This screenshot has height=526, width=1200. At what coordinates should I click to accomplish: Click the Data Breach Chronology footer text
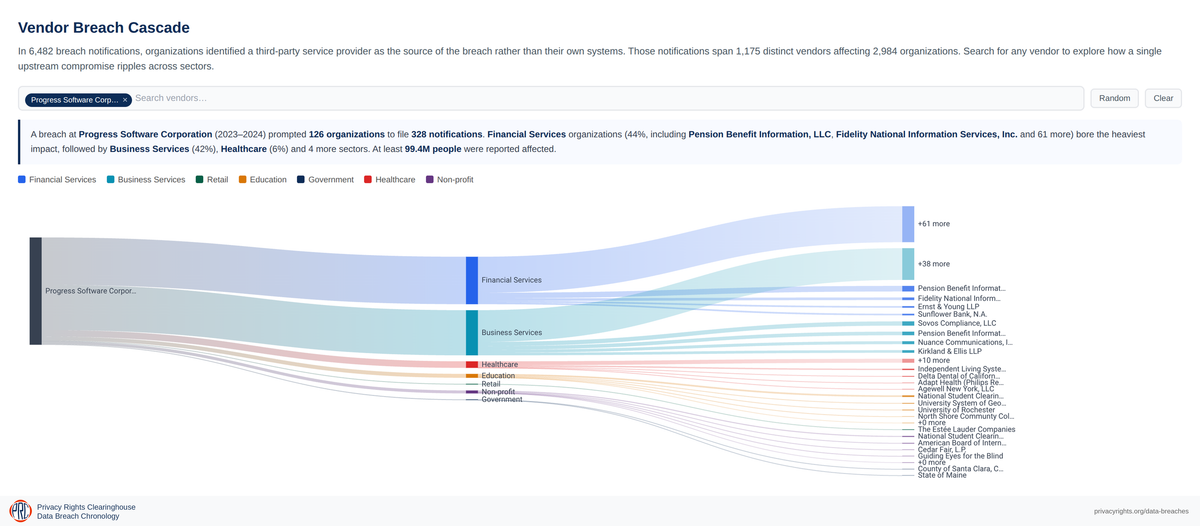[78, 516]
